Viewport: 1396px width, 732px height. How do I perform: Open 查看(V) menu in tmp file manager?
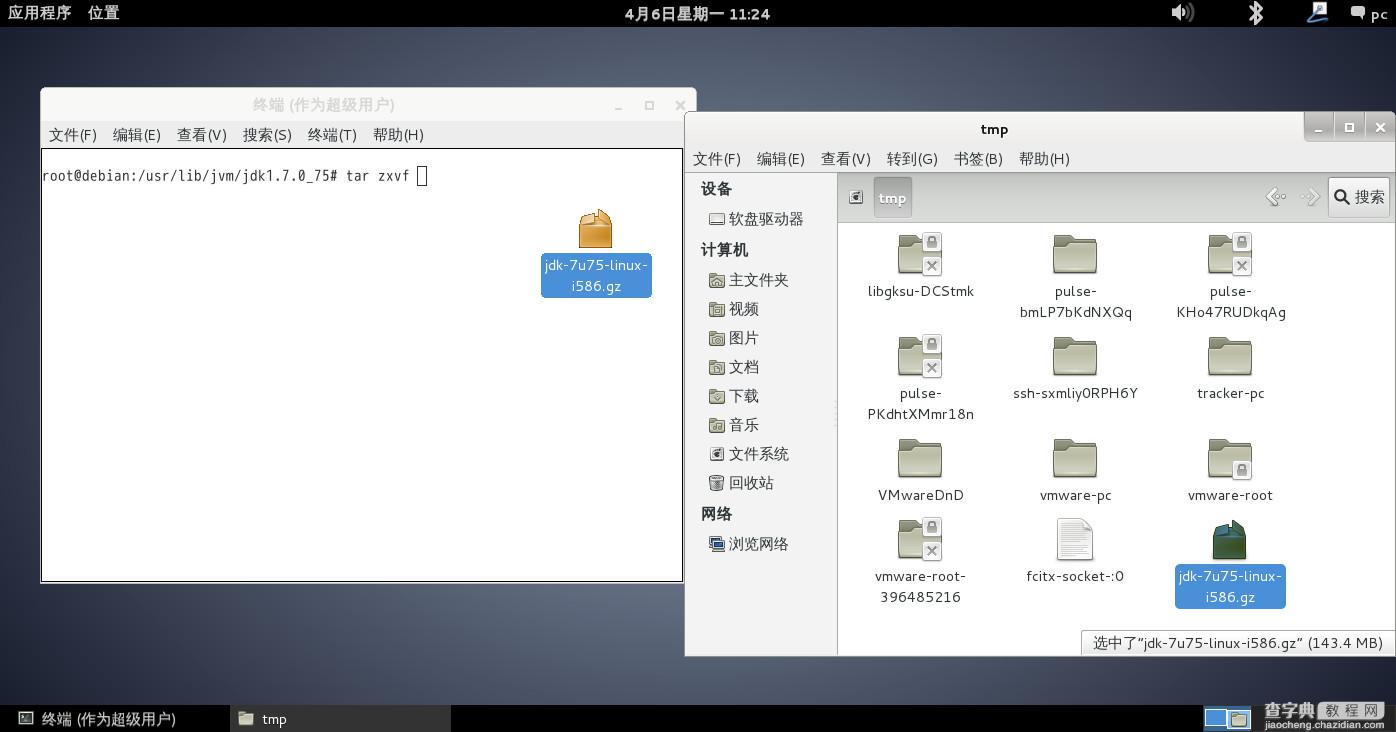[x=846, y=159]
